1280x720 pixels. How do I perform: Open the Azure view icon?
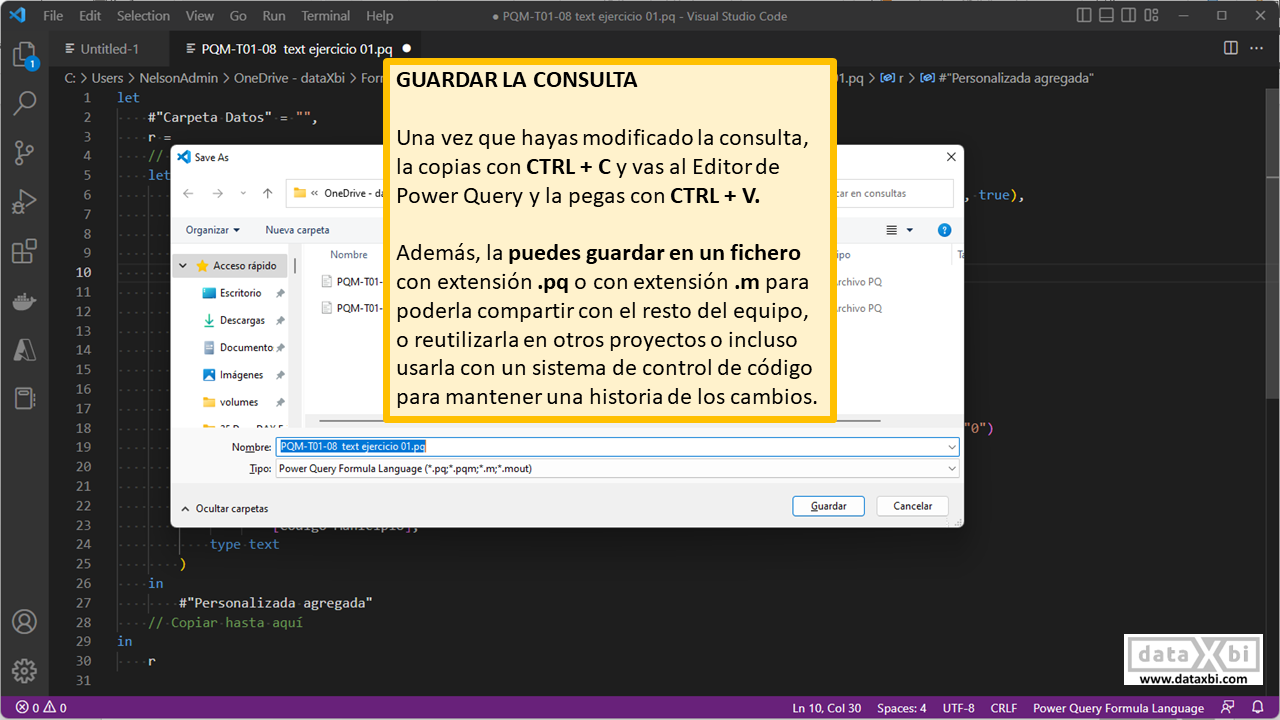(24, 350)
